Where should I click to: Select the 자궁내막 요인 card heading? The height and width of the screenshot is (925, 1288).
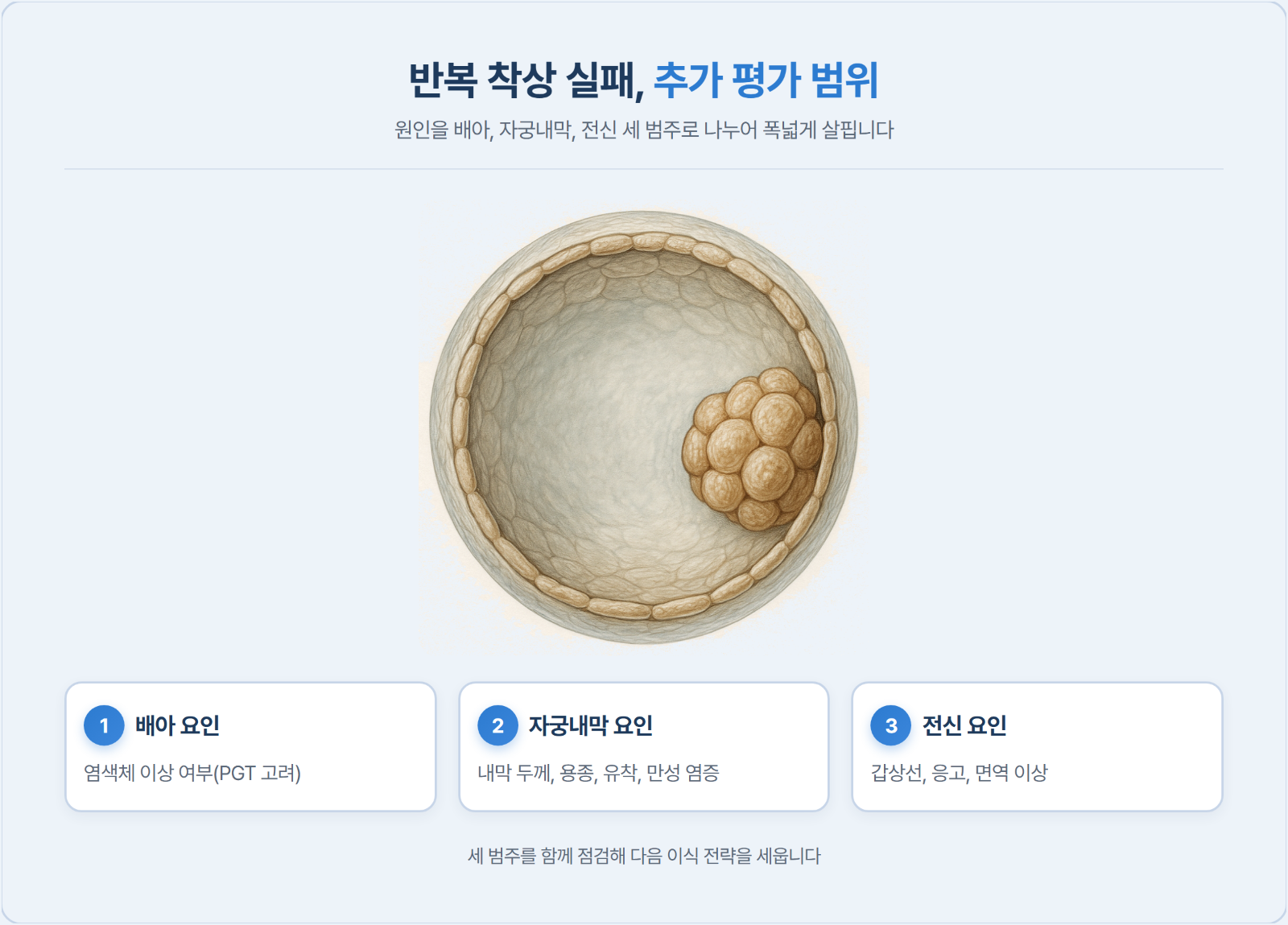click(590, 725)
